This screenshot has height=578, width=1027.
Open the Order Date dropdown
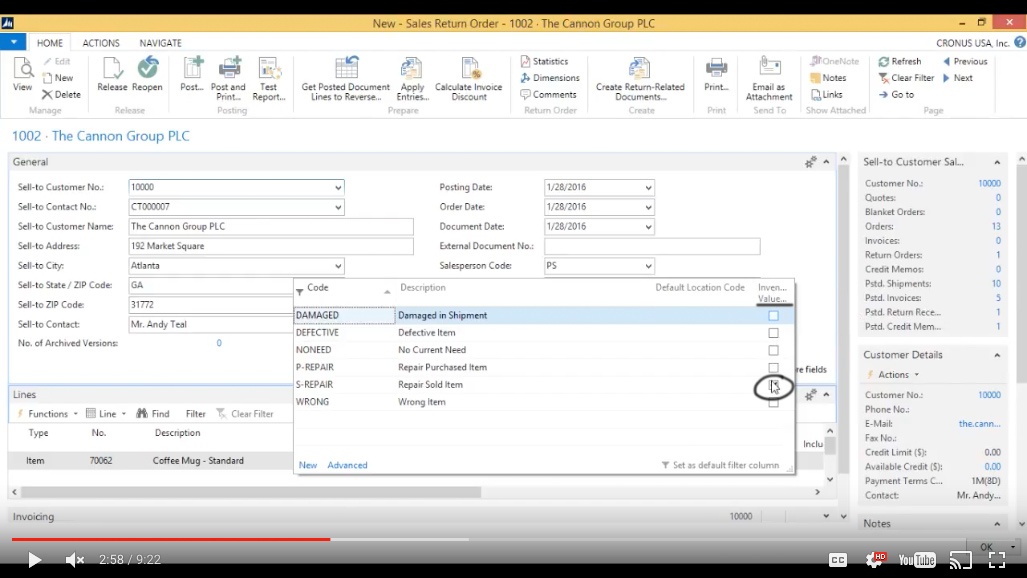[648, 207]
